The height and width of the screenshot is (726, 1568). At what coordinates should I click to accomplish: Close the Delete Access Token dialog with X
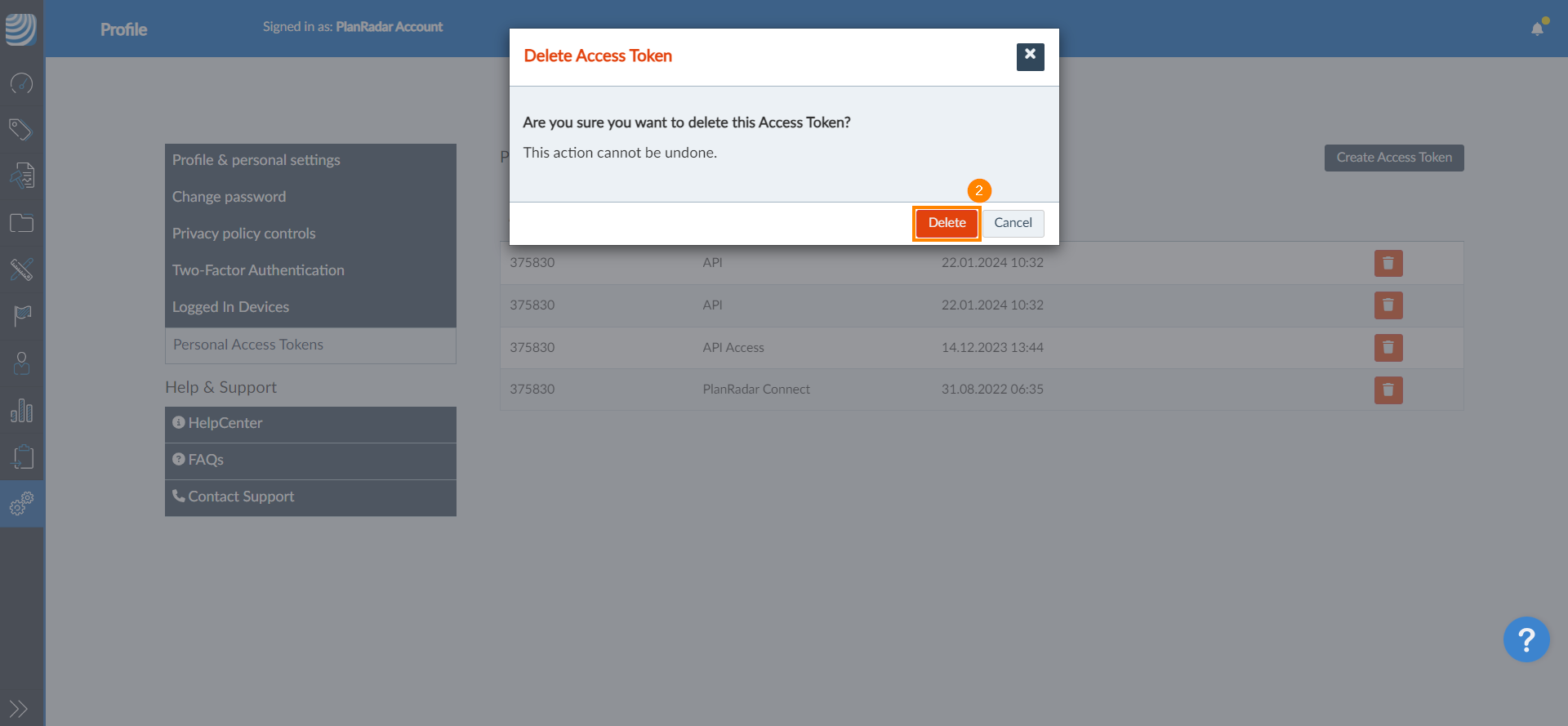(x=1030, y=56)
